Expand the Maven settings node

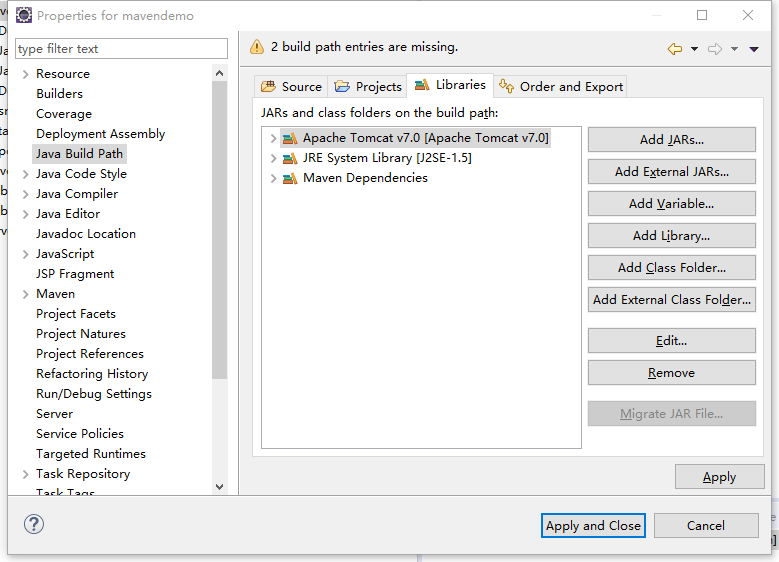click(25, 294)
